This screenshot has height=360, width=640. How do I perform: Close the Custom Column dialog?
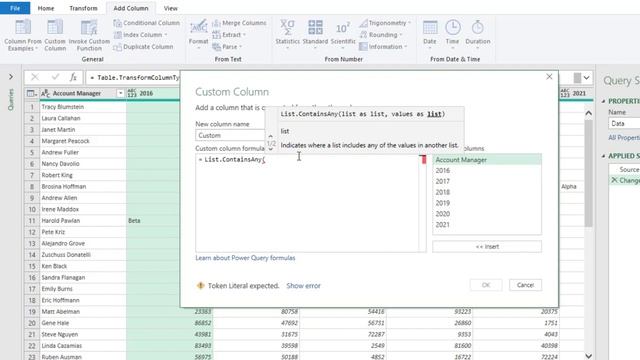point(549,77)
